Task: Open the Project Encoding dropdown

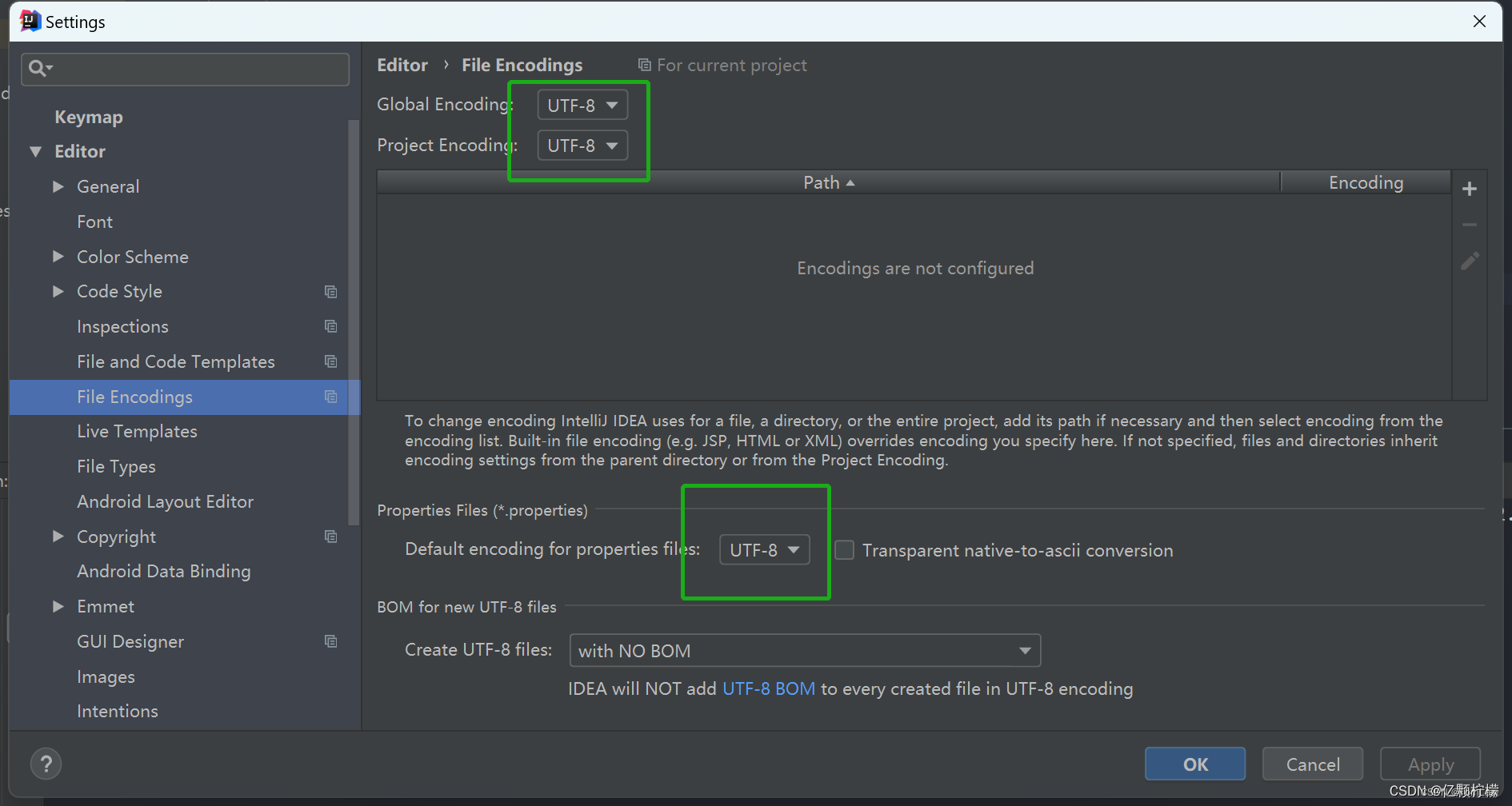Action: (582, 146)
